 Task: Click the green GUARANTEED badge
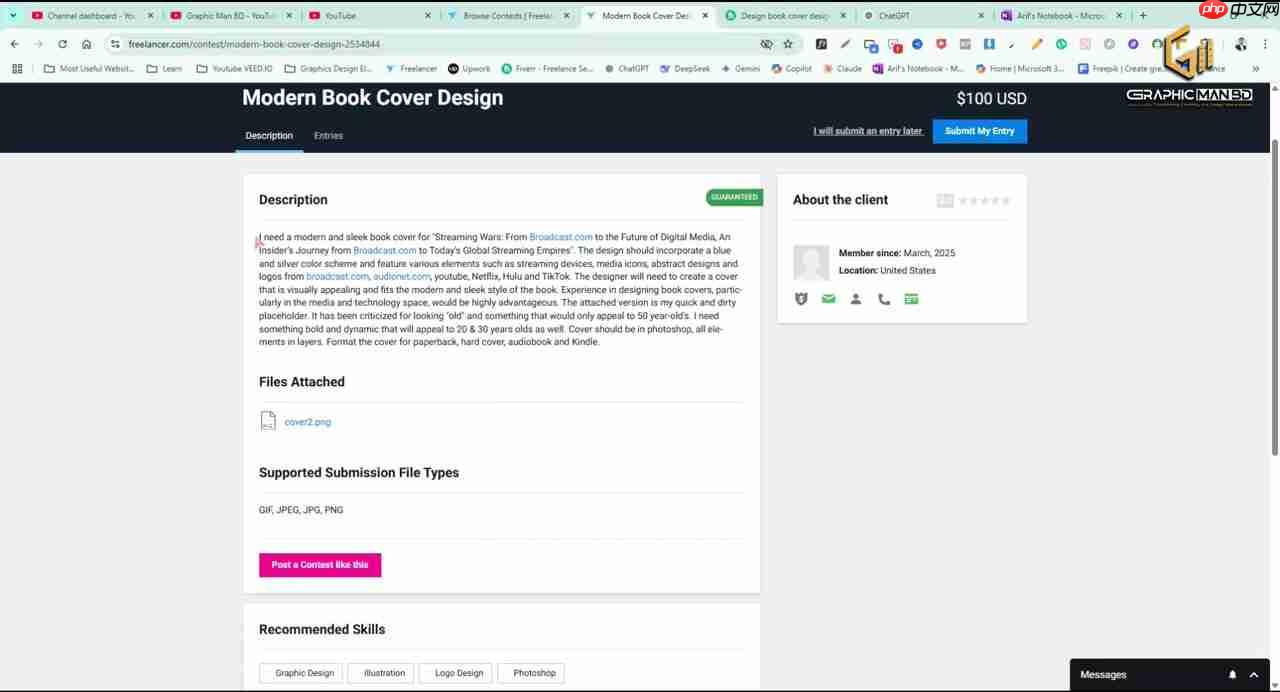click(x=734, y=197)
